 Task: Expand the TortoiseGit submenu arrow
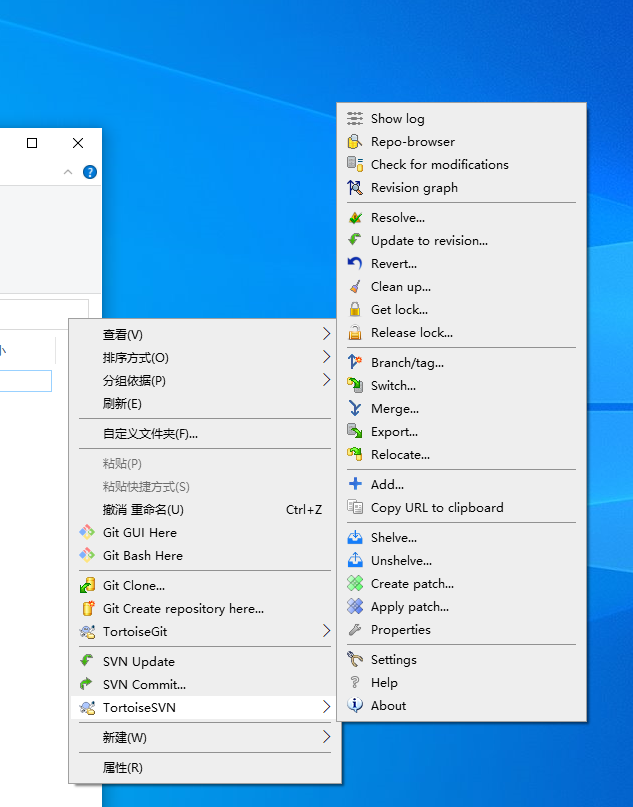(x=326, y=630)
